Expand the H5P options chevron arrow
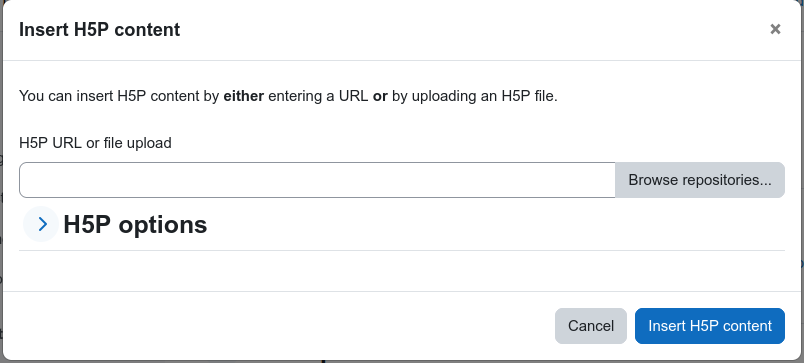Viewport: 804px width, 363px height. (41, 224)
